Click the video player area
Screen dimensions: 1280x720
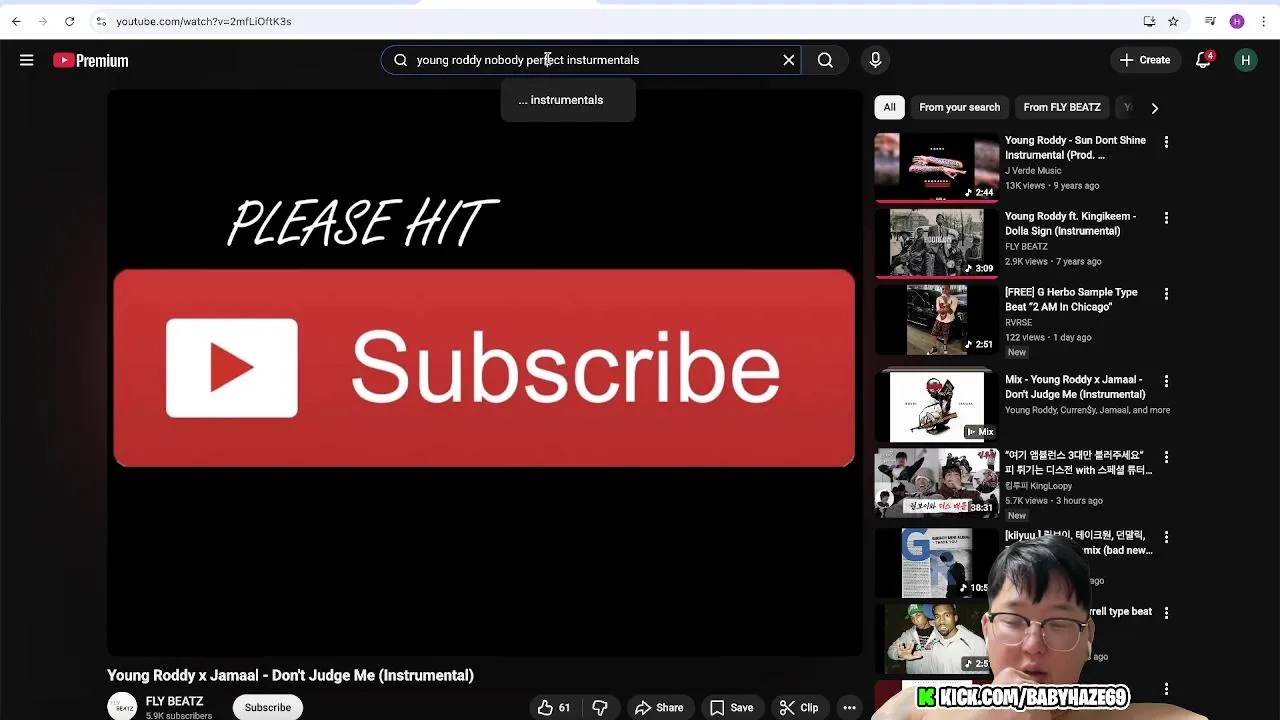click(485, 372)
